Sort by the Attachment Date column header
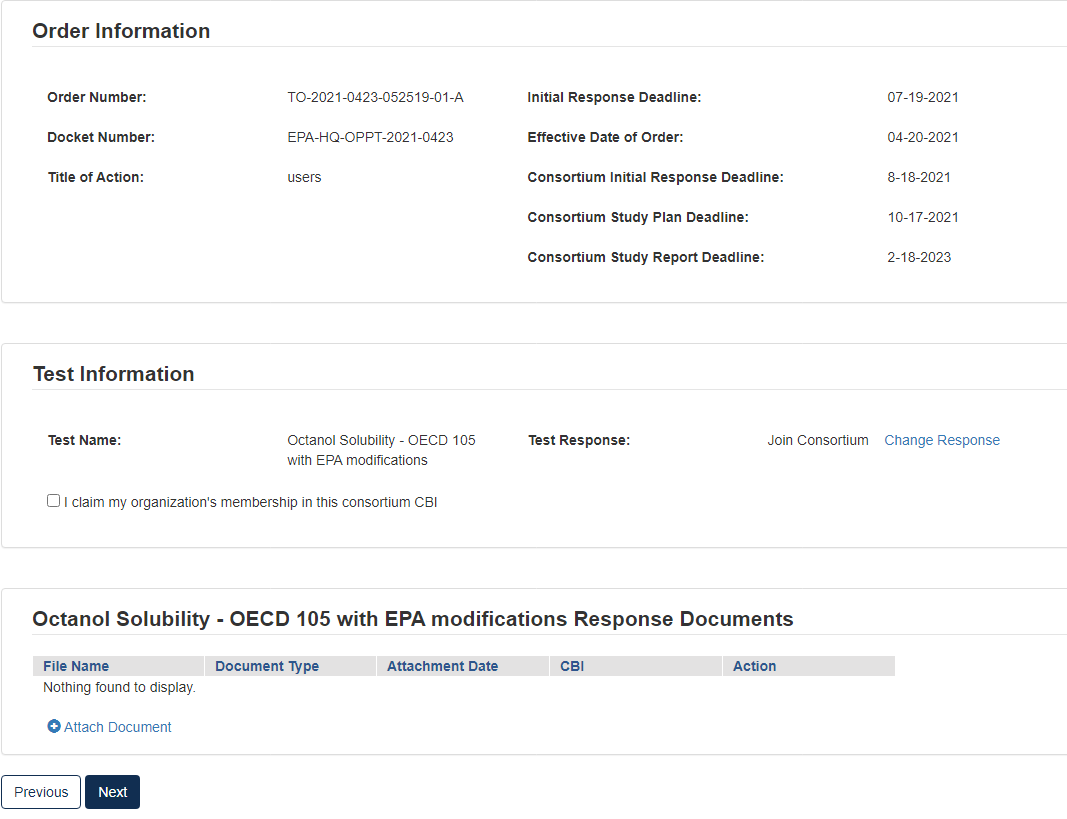Image resolution: width=1067 pixels, height=819 pixels. coord(442,666)
